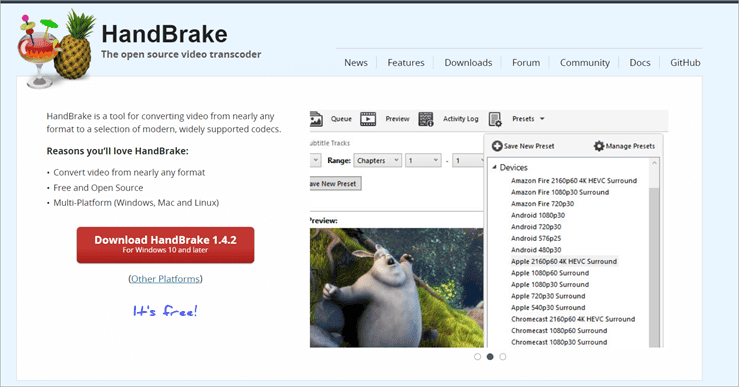Click the presets list vertical scrollbar

[x=654, y=267]
